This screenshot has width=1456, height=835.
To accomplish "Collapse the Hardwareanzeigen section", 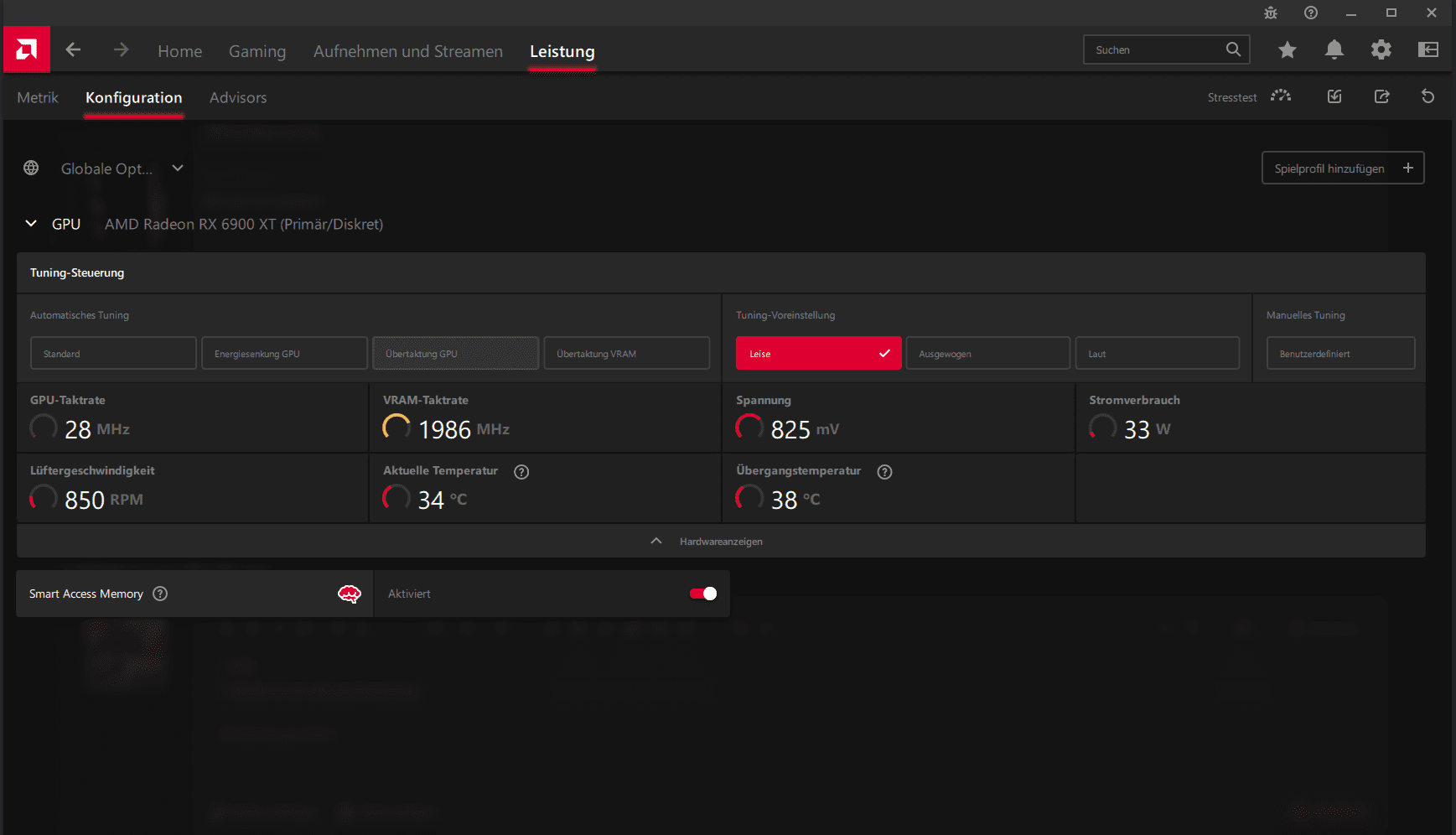I will coord(721,541).
